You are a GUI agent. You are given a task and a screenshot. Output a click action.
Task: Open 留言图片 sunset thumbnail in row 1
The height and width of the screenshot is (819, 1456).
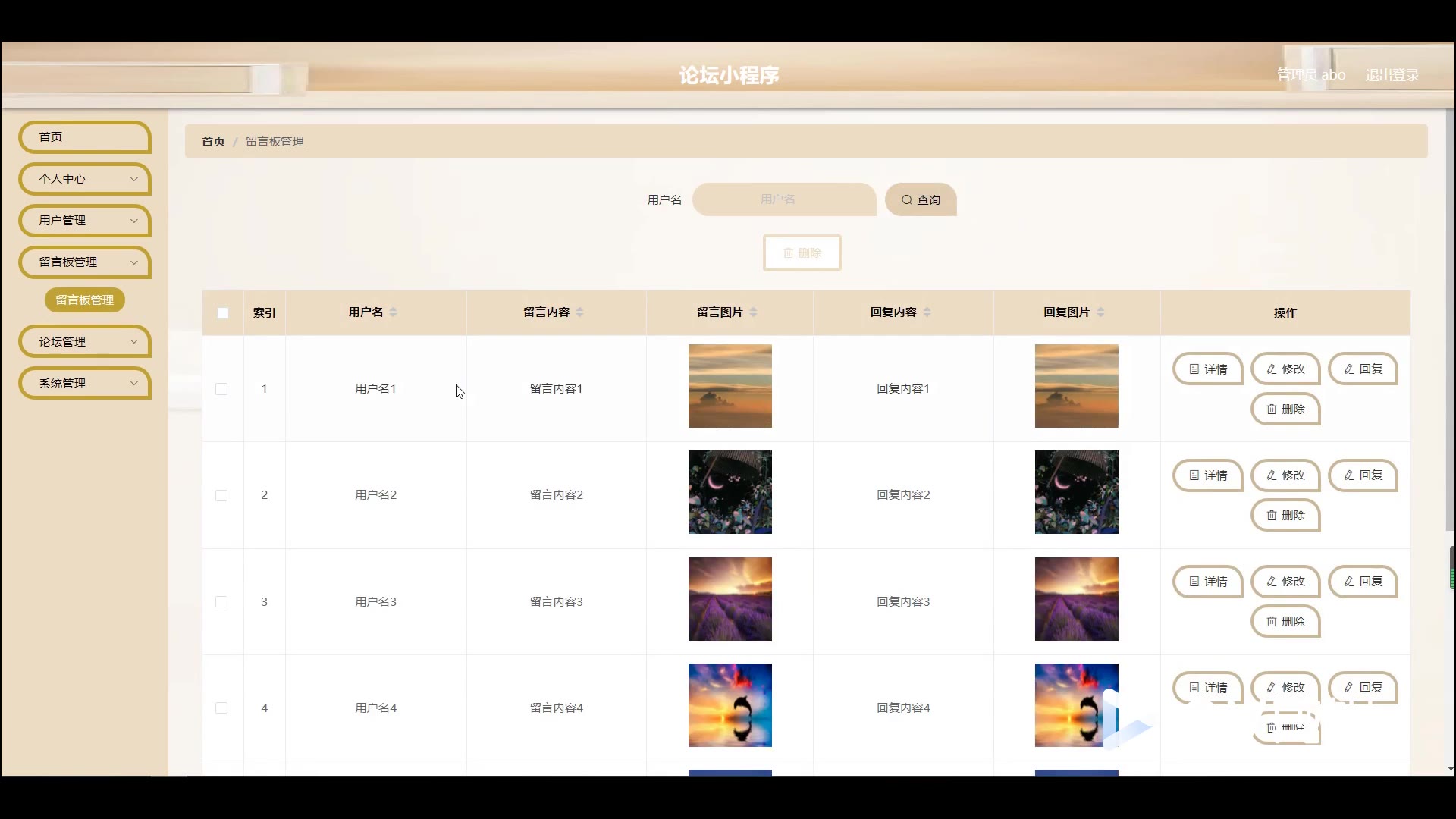(x=730, y=386)
